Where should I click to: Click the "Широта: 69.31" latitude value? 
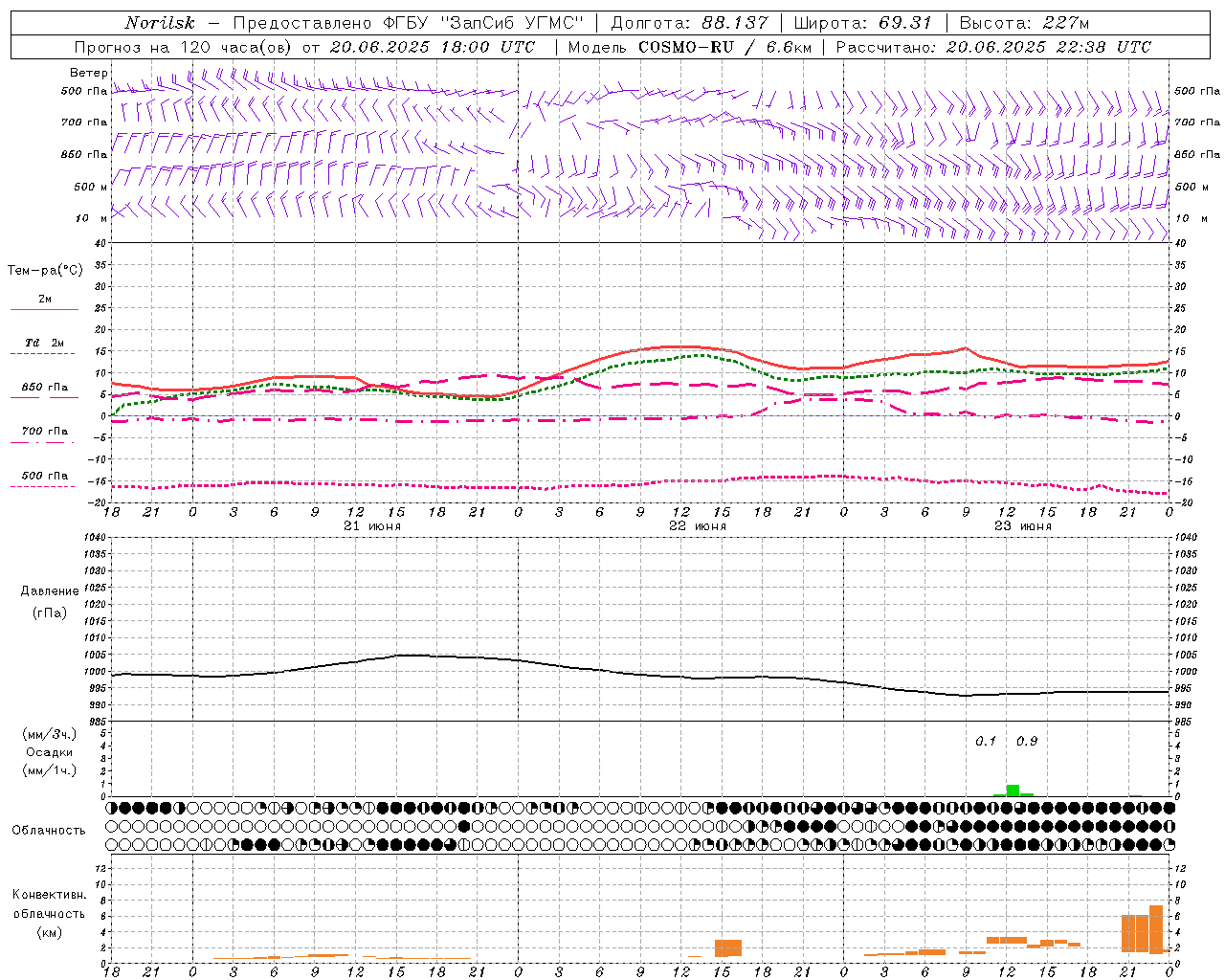(x=863, y=23)
